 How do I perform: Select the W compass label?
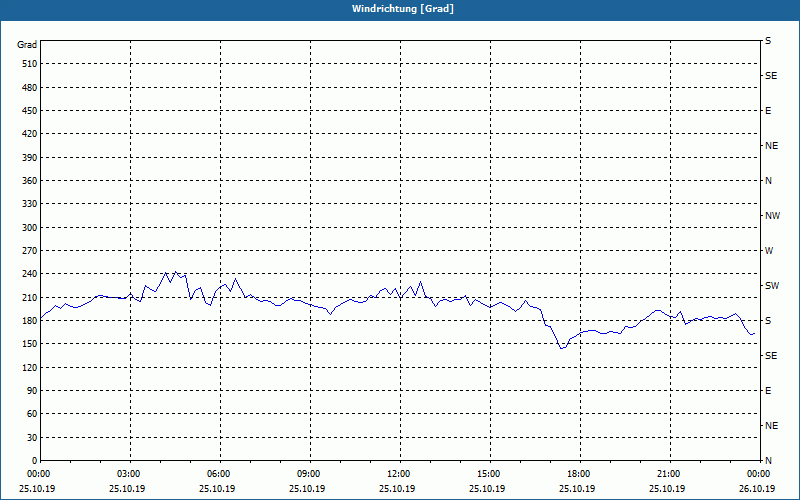click(x=769, y=251)
